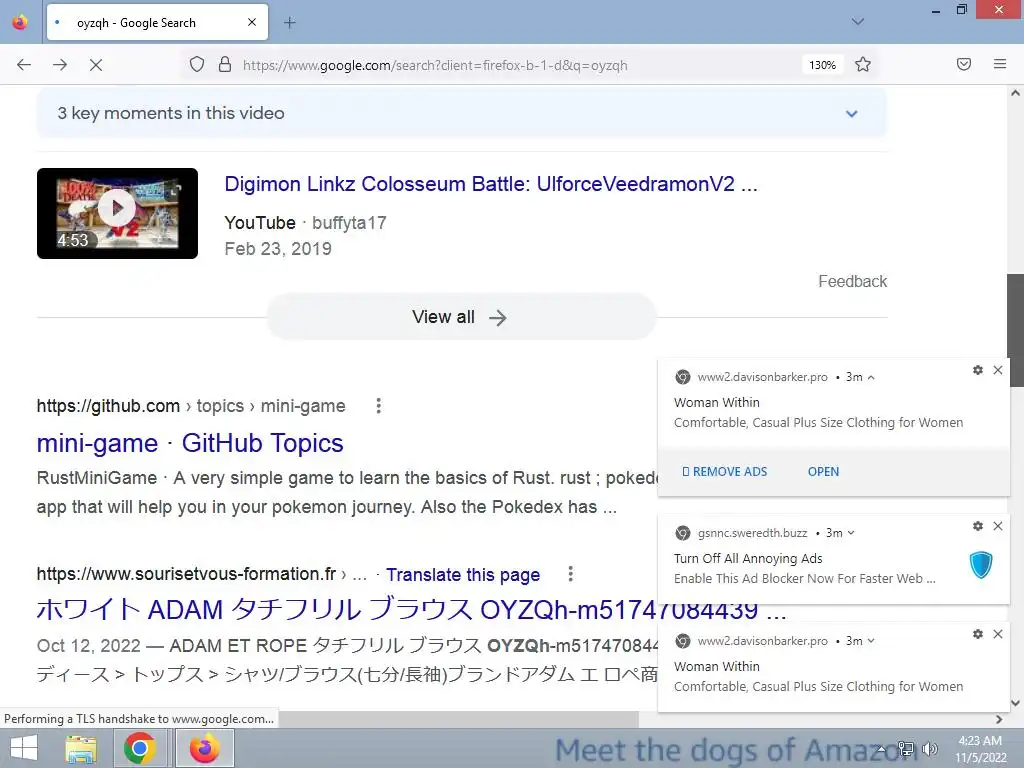
Task: Reset the 130% zoom level
Action: click(x=822, y=65)
